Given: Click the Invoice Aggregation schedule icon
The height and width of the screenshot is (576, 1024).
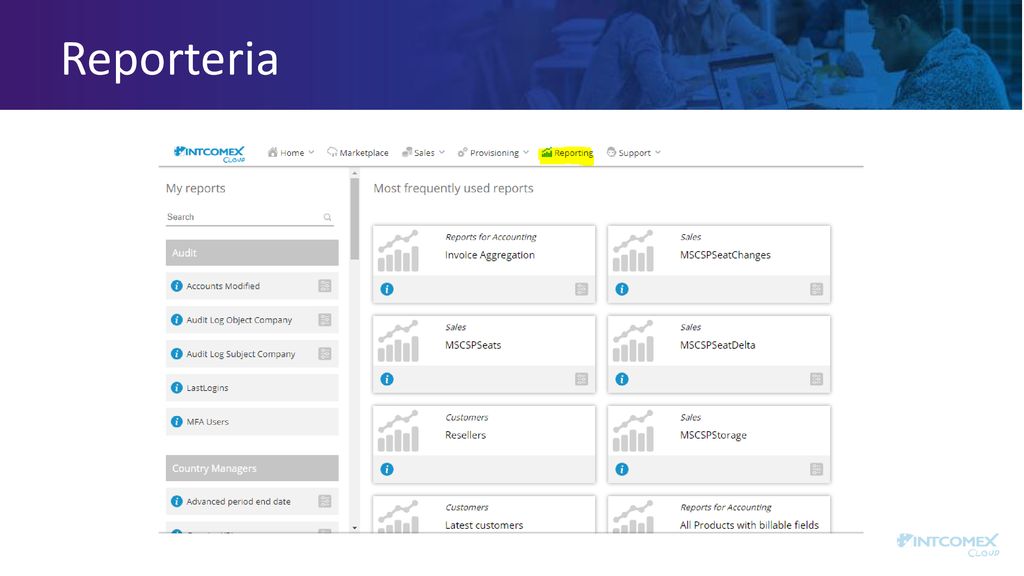Looking at the screenshot, I should point(581,289).
